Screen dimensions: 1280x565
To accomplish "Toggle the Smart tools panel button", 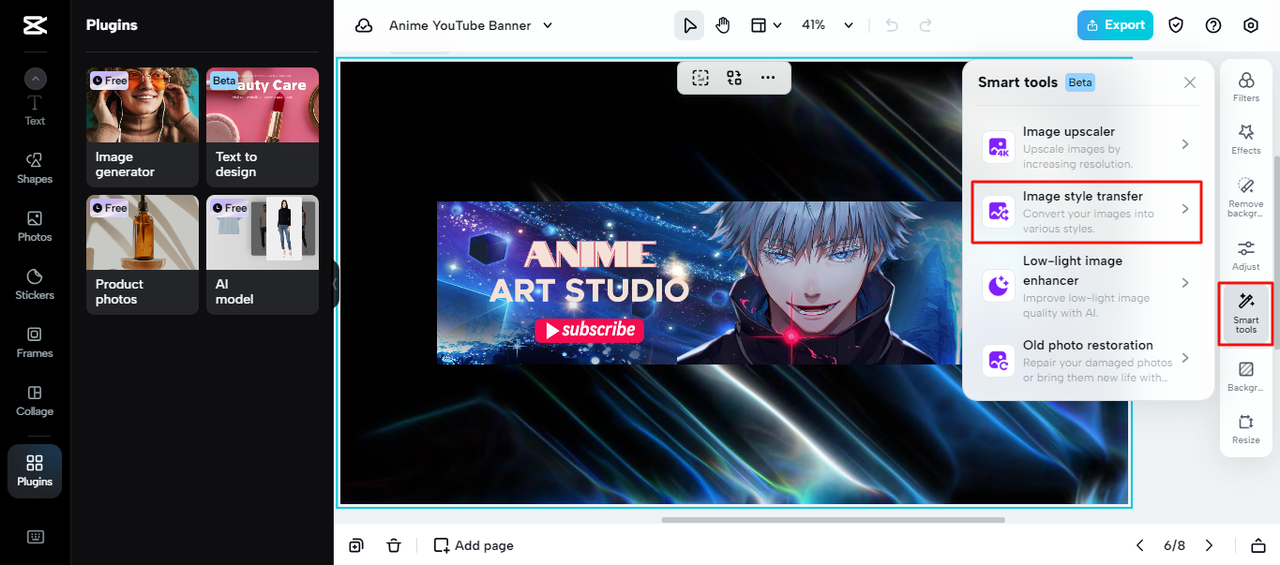I will tap(1246, 314).
